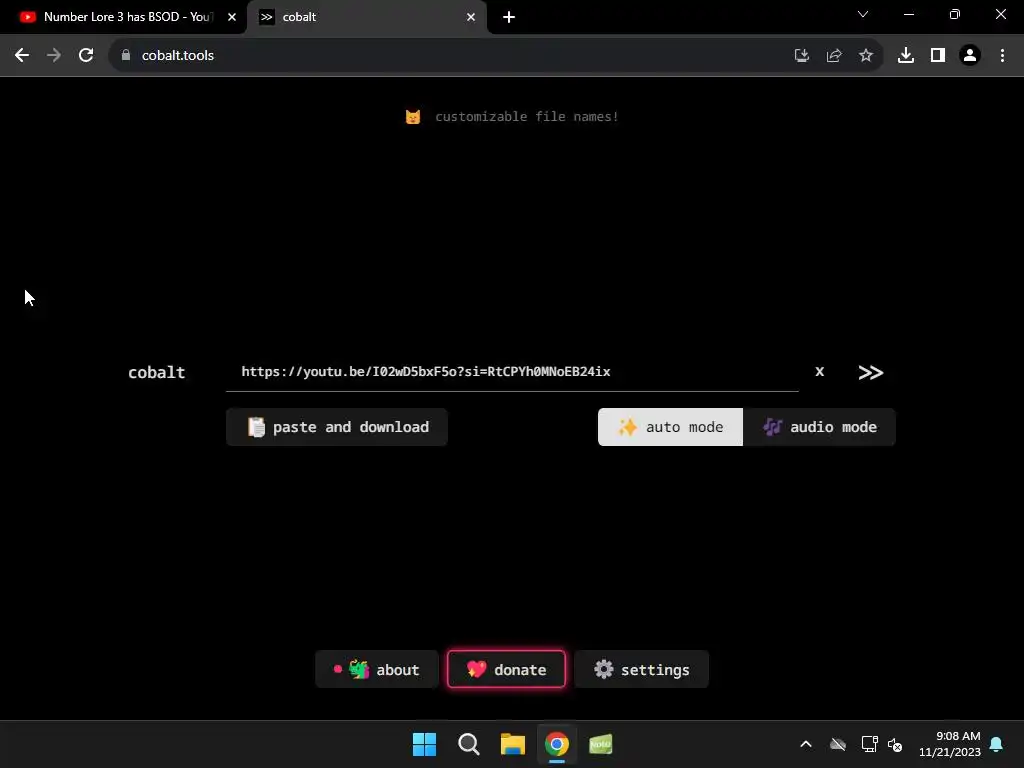
Task: Click the browser forward arrow
Action: pos(54,56)
